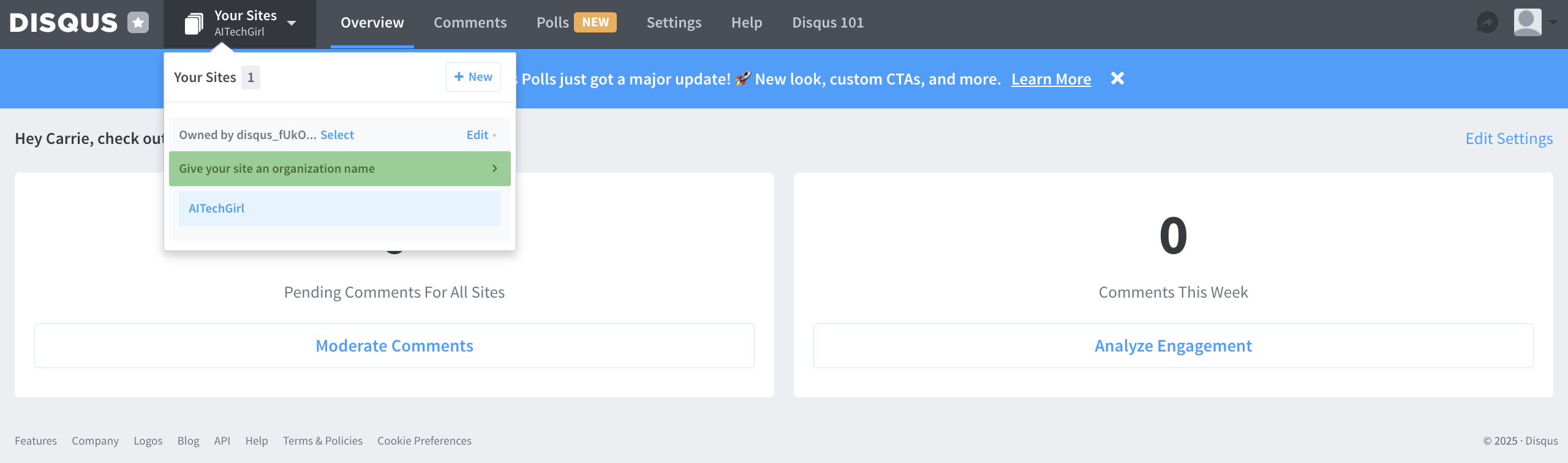The height and width of the screenshot is (463, 1568).
Task: Select the AITechGirl site
Action: (340, 208)
